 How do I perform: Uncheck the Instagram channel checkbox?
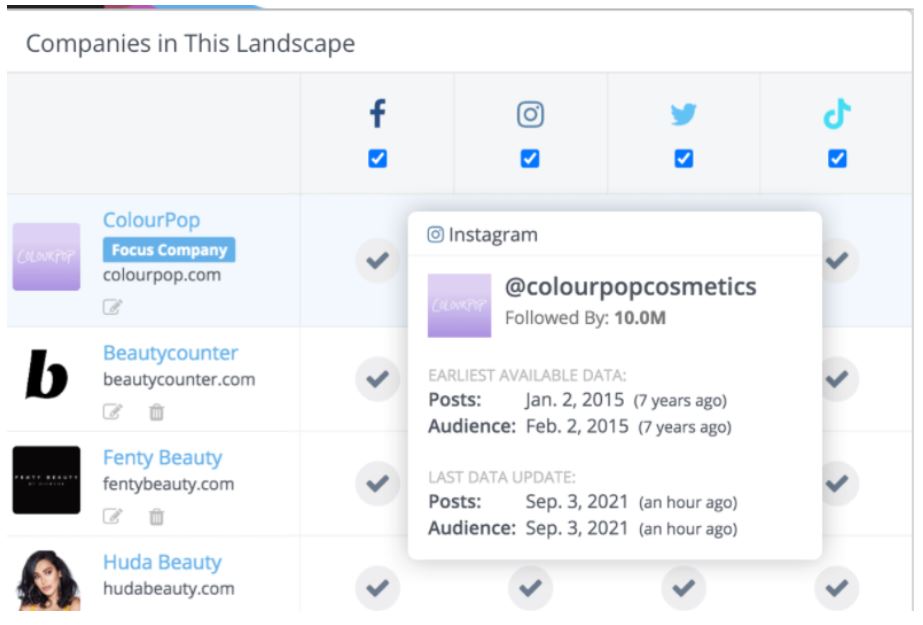point(530,158)
